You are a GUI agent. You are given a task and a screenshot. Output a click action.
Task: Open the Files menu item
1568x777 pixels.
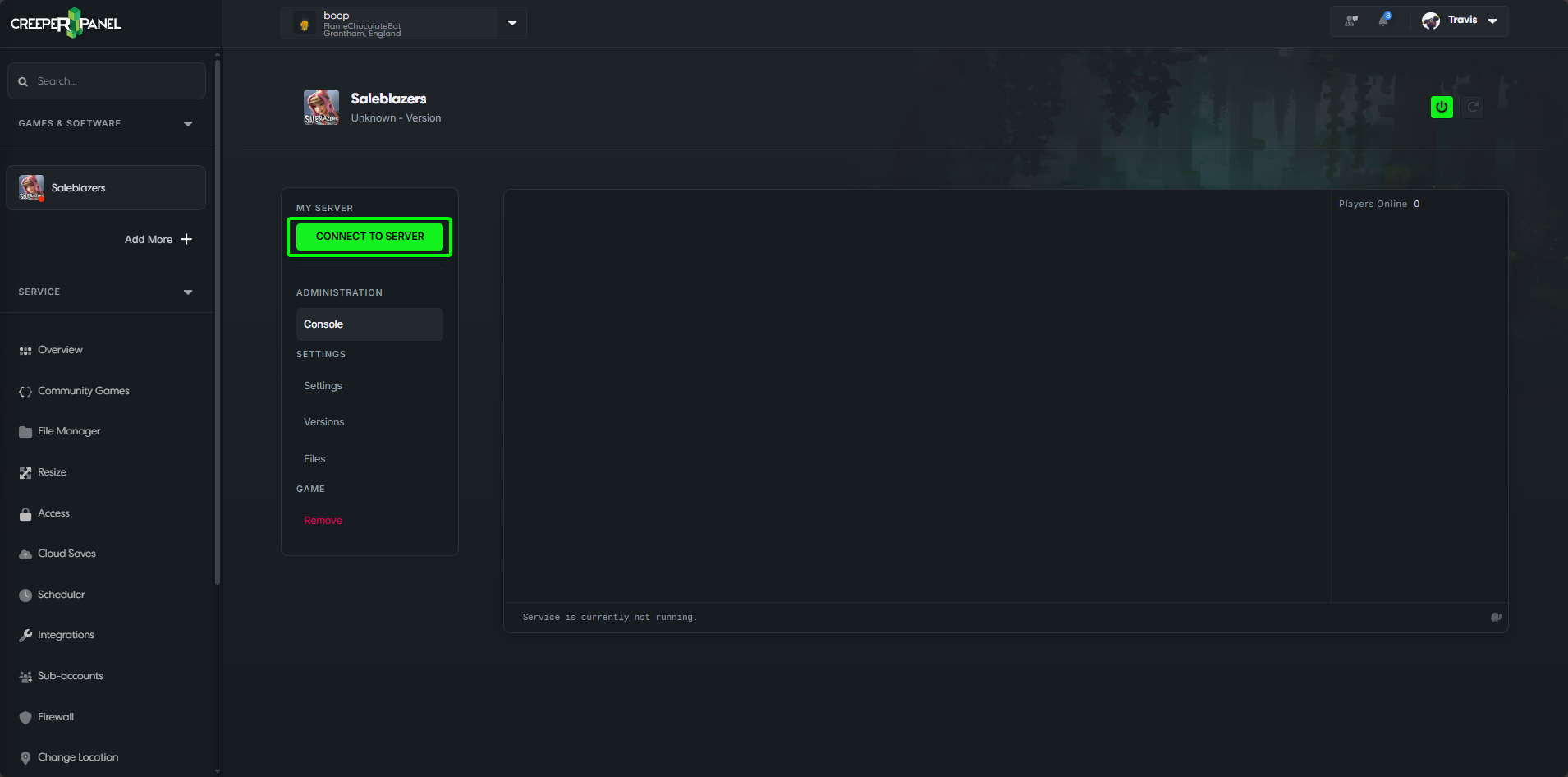pos(314,459)
